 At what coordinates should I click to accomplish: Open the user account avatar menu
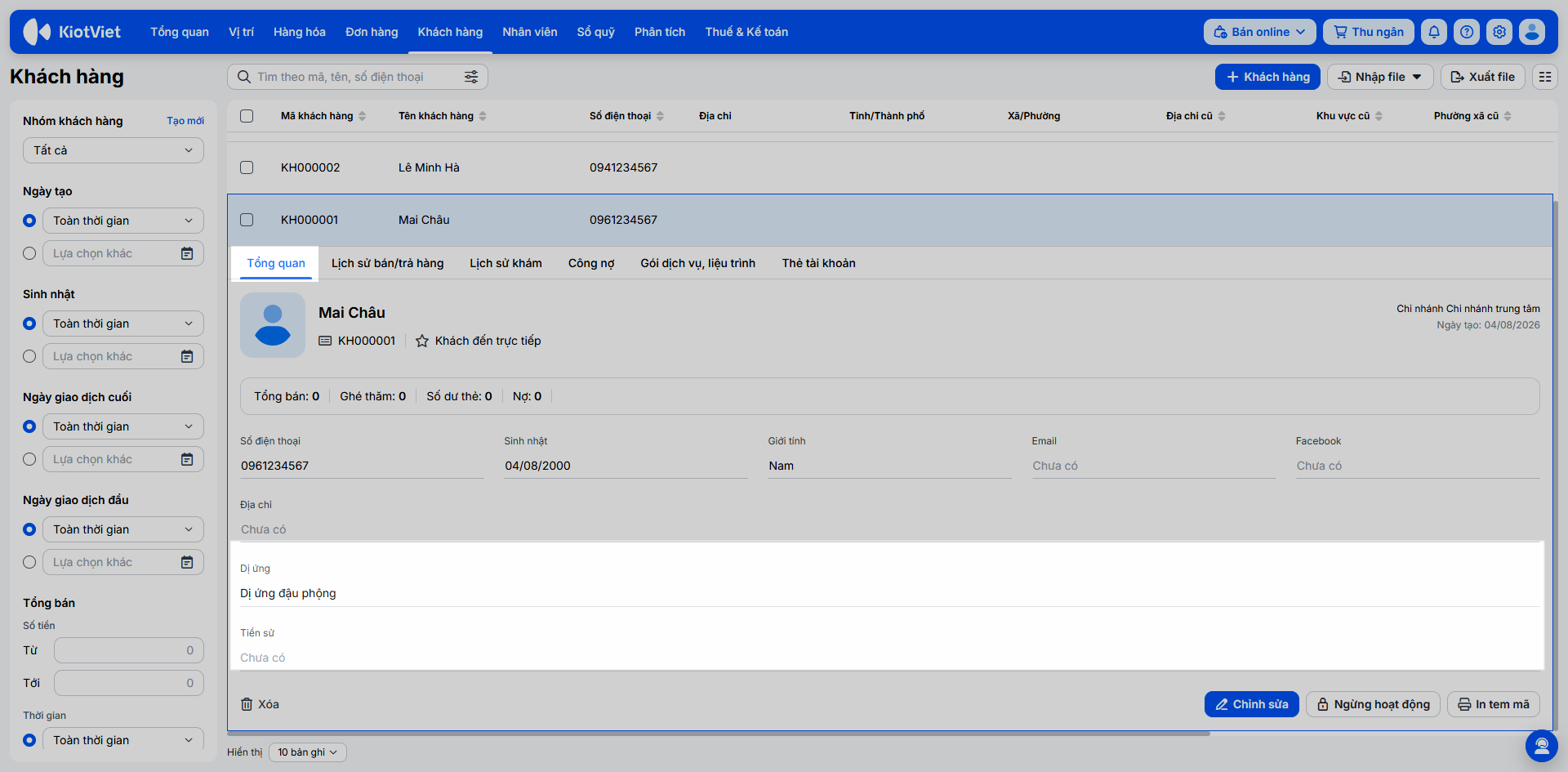[1532, 32]
